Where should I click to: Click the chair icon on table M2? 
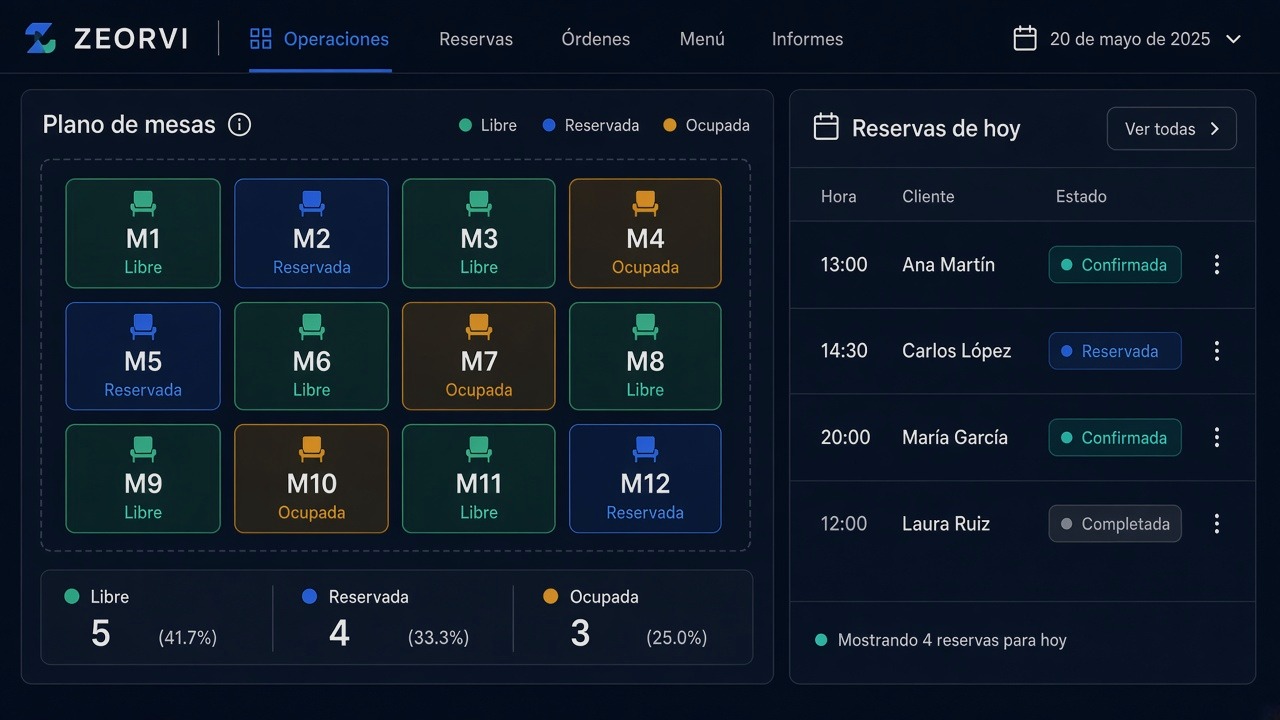(312, 204)
